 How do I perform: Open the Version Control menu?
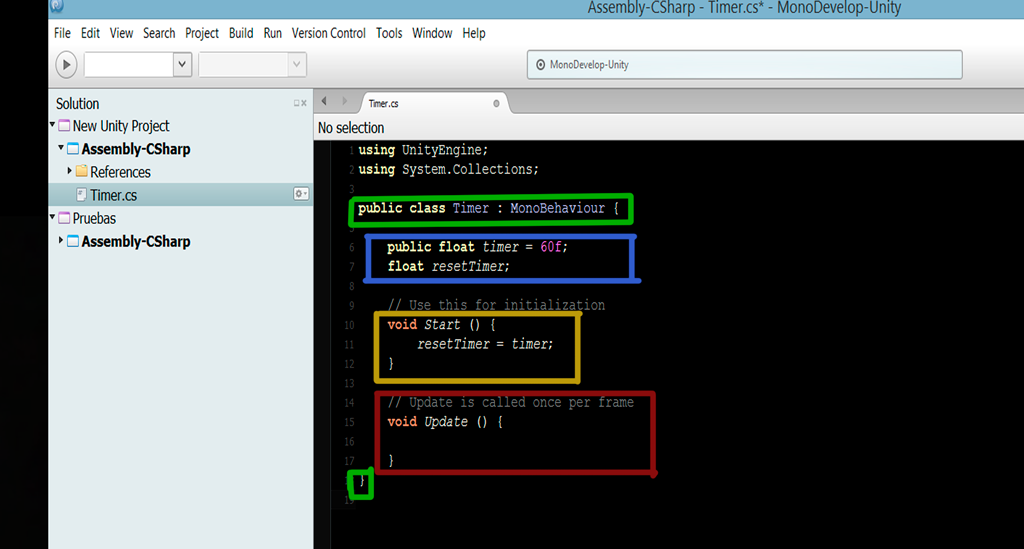coord(328,33)
